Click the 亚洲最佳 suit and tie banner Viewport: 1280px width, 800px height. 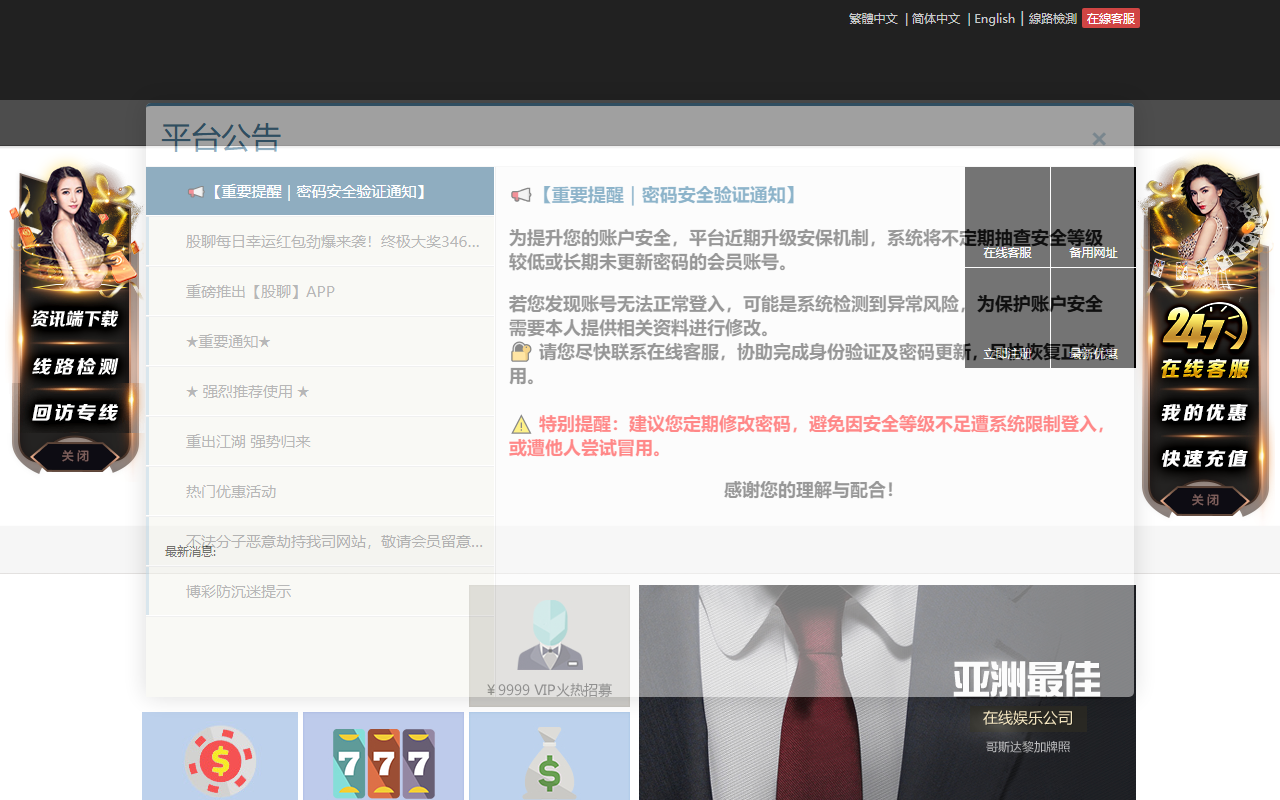(887, 692)
